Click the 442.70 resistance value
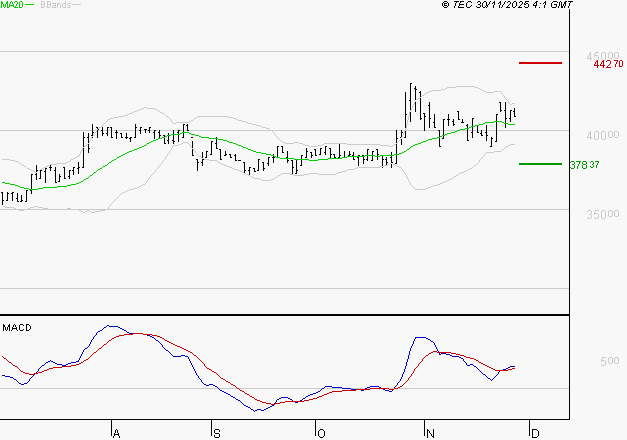This screenshot has height=440, width=627. point(608,64)
